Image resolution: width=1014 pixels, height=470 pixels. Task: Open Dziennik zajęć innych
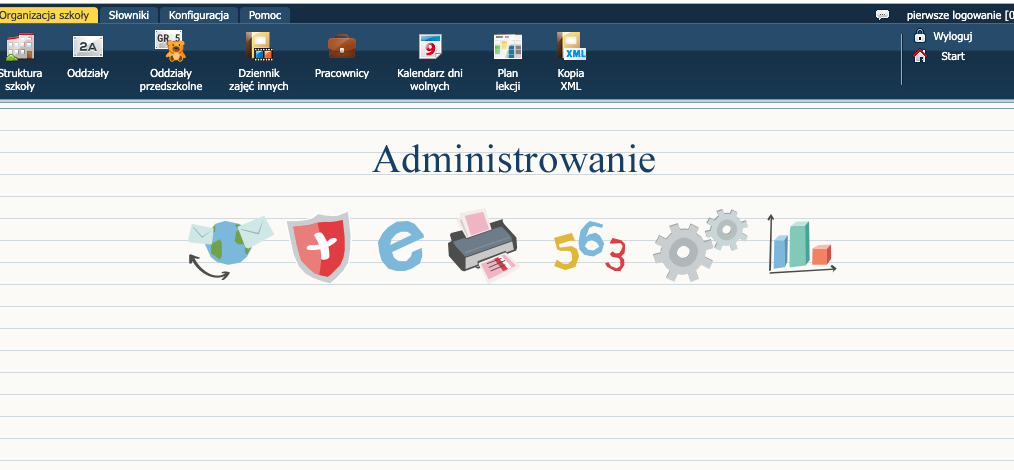[x=258, y=47]
